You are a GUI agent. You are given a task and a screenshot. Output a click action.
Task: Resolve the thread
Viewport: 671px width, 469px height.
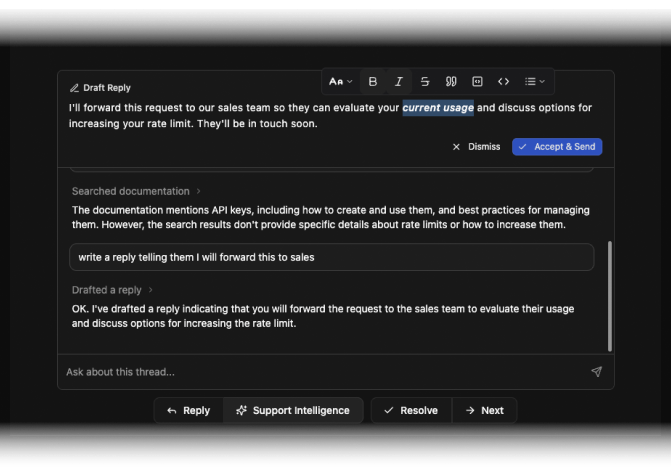[411, 410]
